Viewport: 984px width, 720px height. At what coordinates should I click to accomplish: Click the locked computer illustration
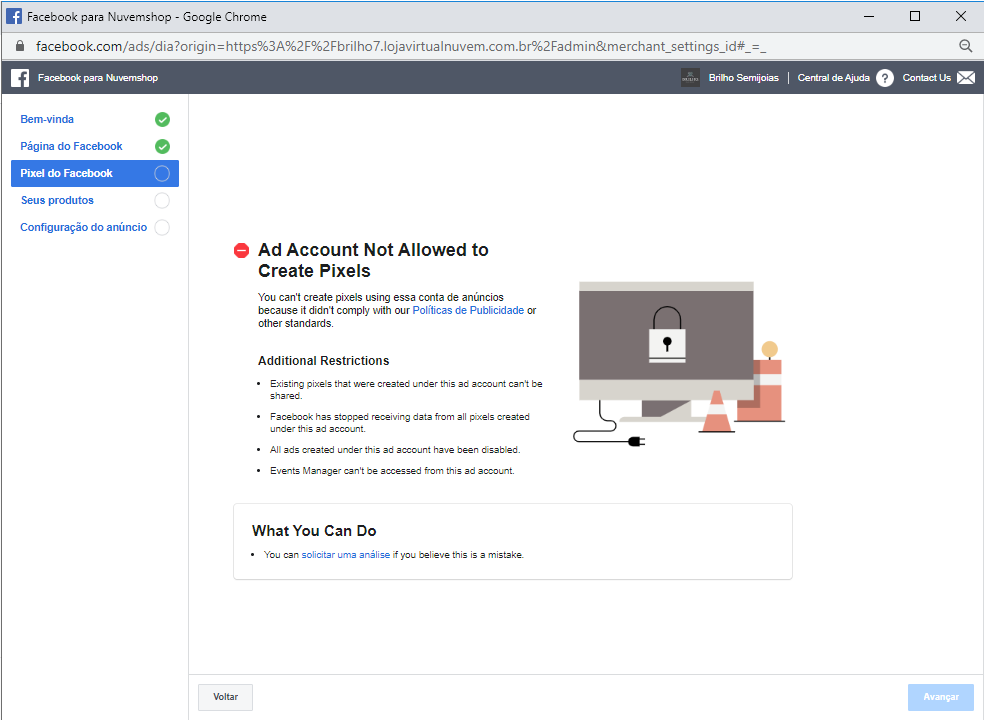click(679, 365)
